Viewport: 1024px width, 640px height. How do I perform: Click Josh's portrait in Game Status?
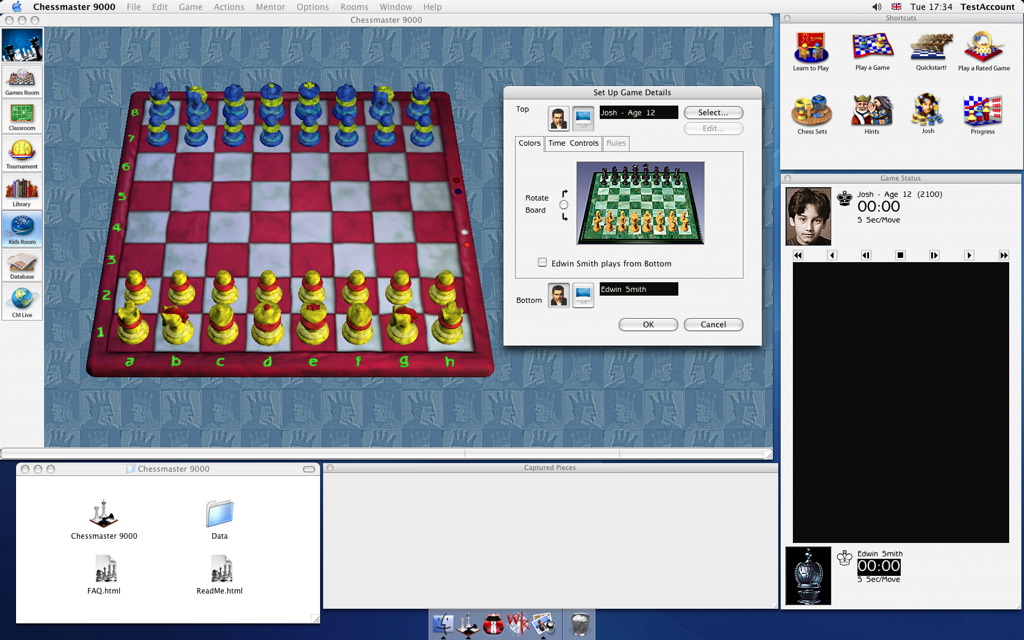pyautogui.click(x=808, y=216)
